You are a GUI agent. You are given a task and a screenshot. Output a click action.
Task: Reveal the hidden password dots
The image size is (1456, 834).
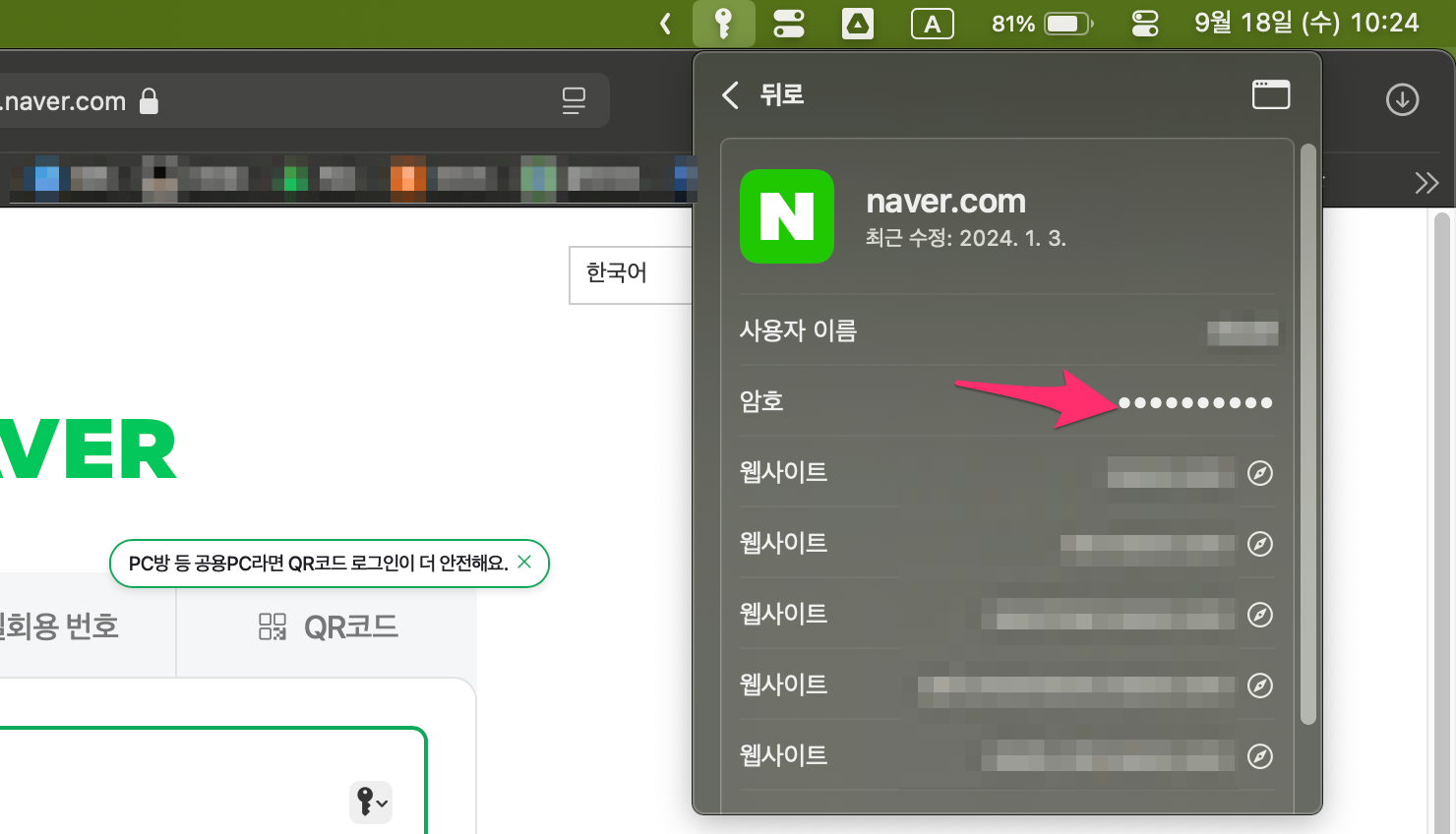click(1196, 402)
